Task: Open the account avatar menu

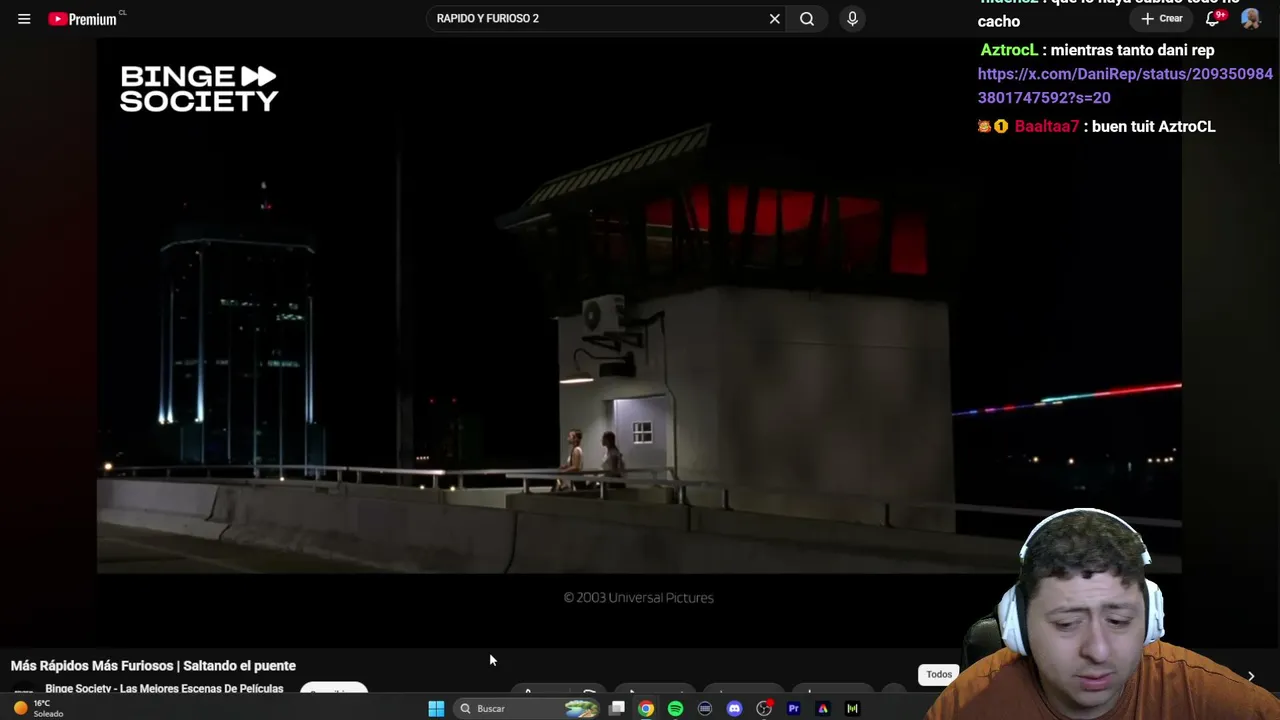Action: 1250,19
